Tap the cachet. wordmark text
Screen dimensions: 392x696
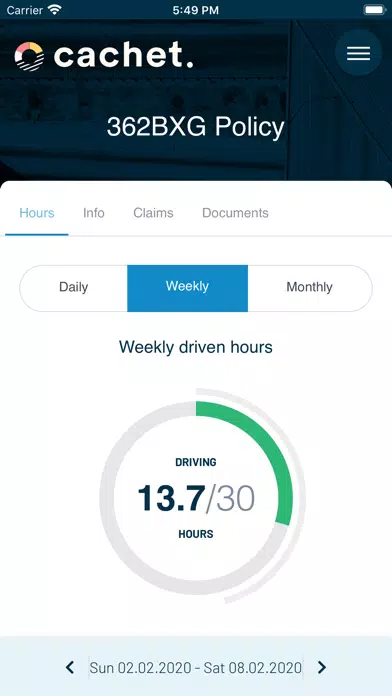pos(123,55)
